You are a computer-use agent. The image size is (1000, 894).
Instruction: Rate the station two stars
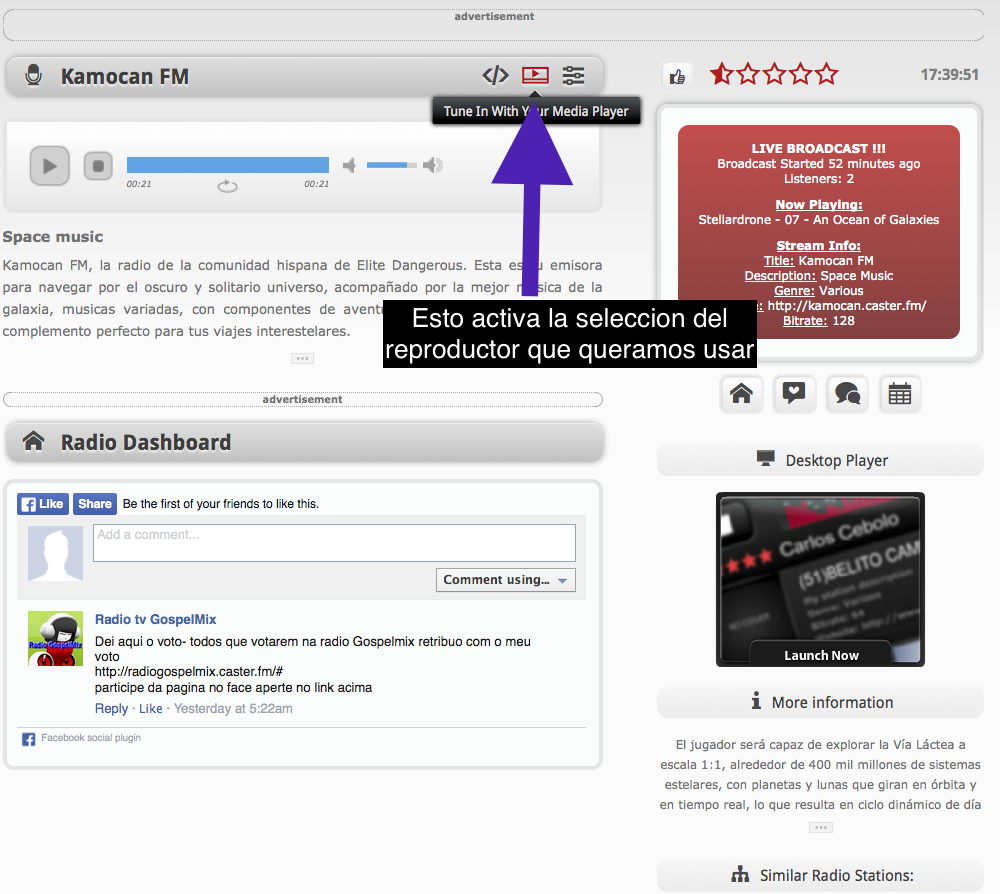click(748, 74)
